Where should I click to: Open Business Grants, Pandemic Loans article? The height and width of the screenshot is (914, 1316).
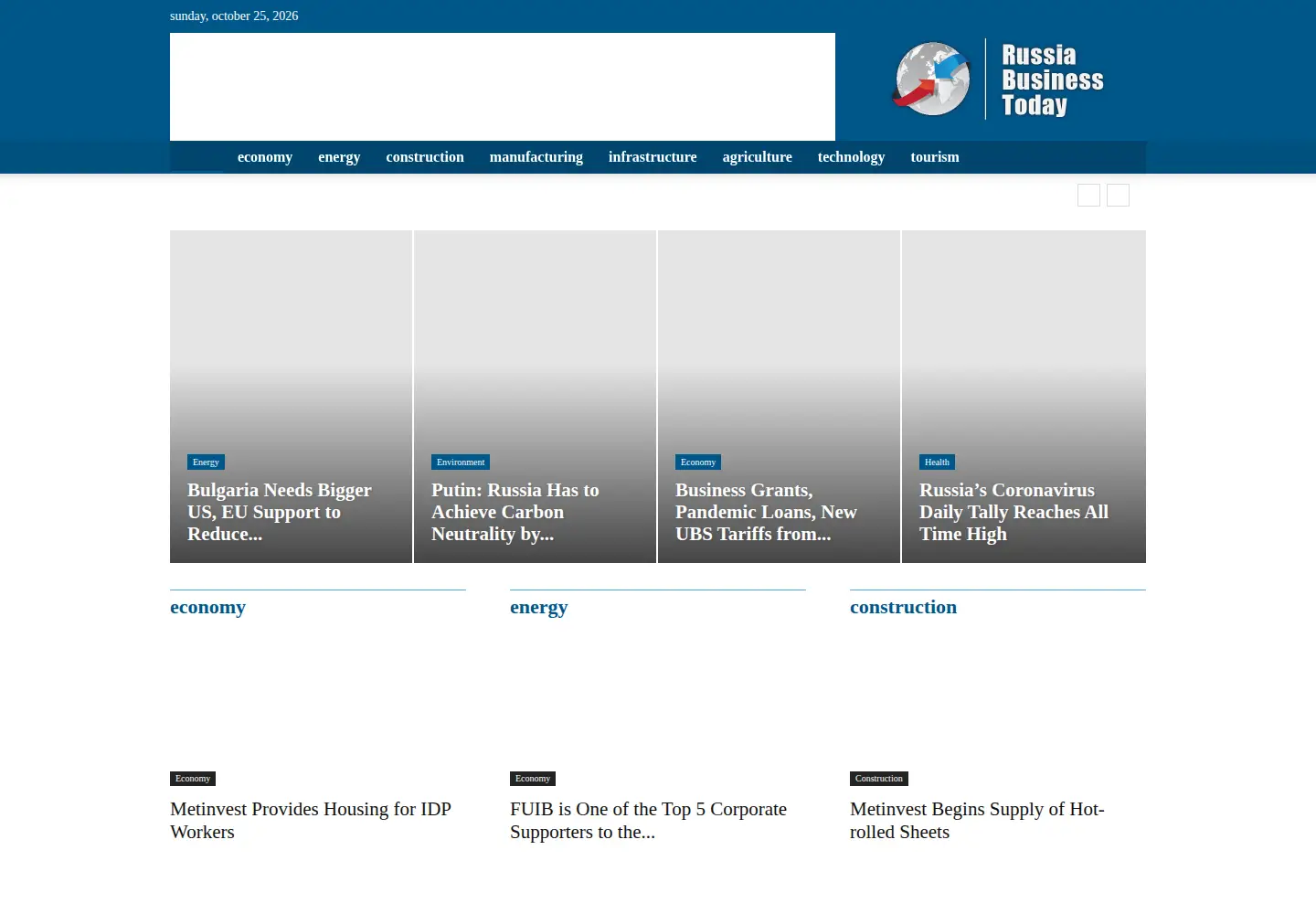(766, 512)
